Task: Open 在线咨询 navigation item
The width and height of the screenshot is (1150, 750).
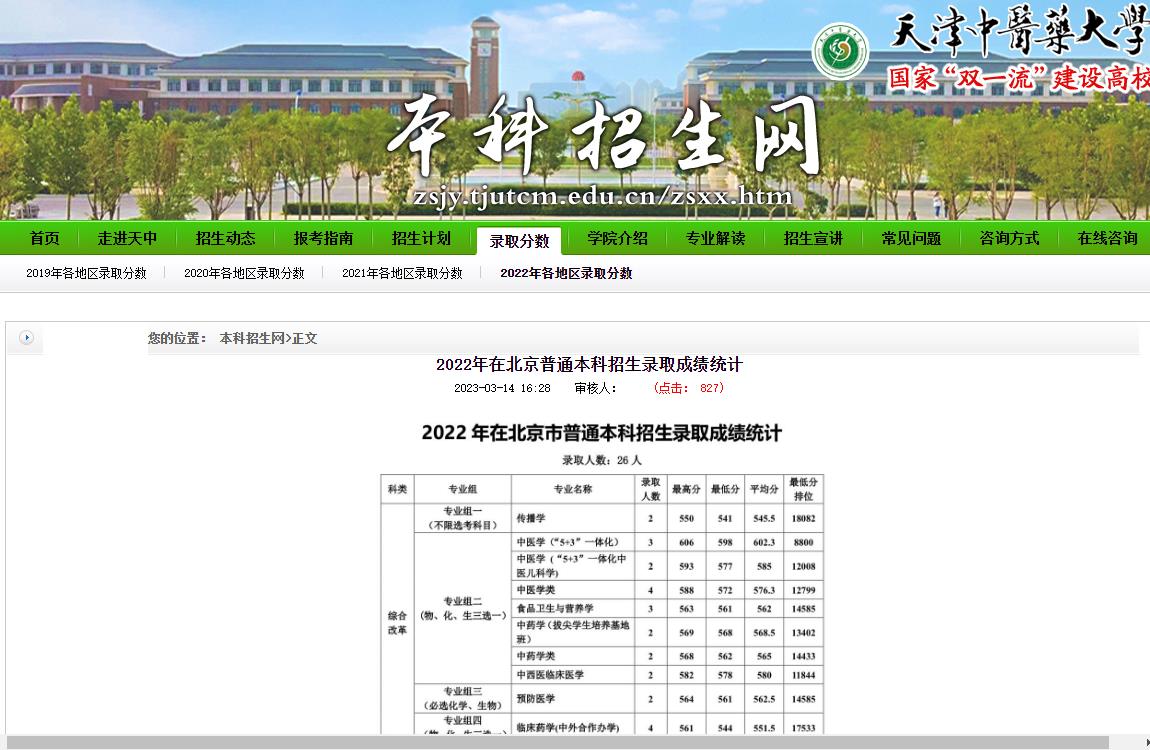Action: click(1107, 238)
